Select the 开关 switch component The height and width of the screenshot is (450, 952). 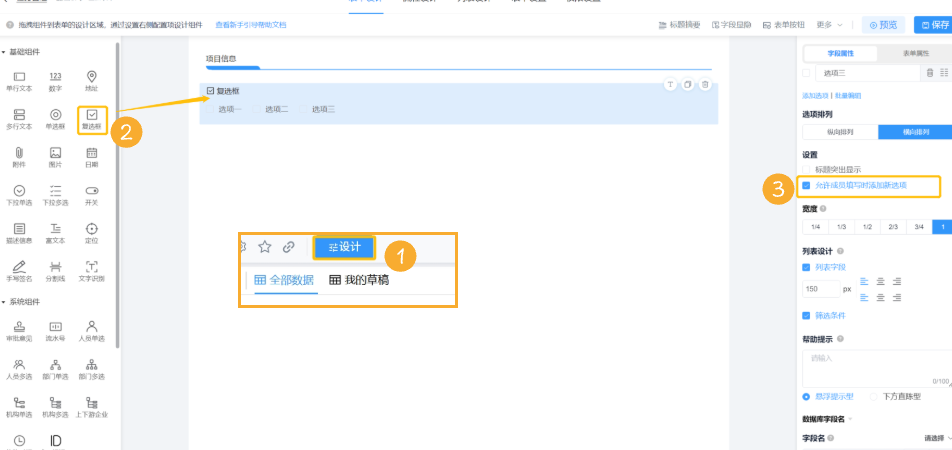92,196
